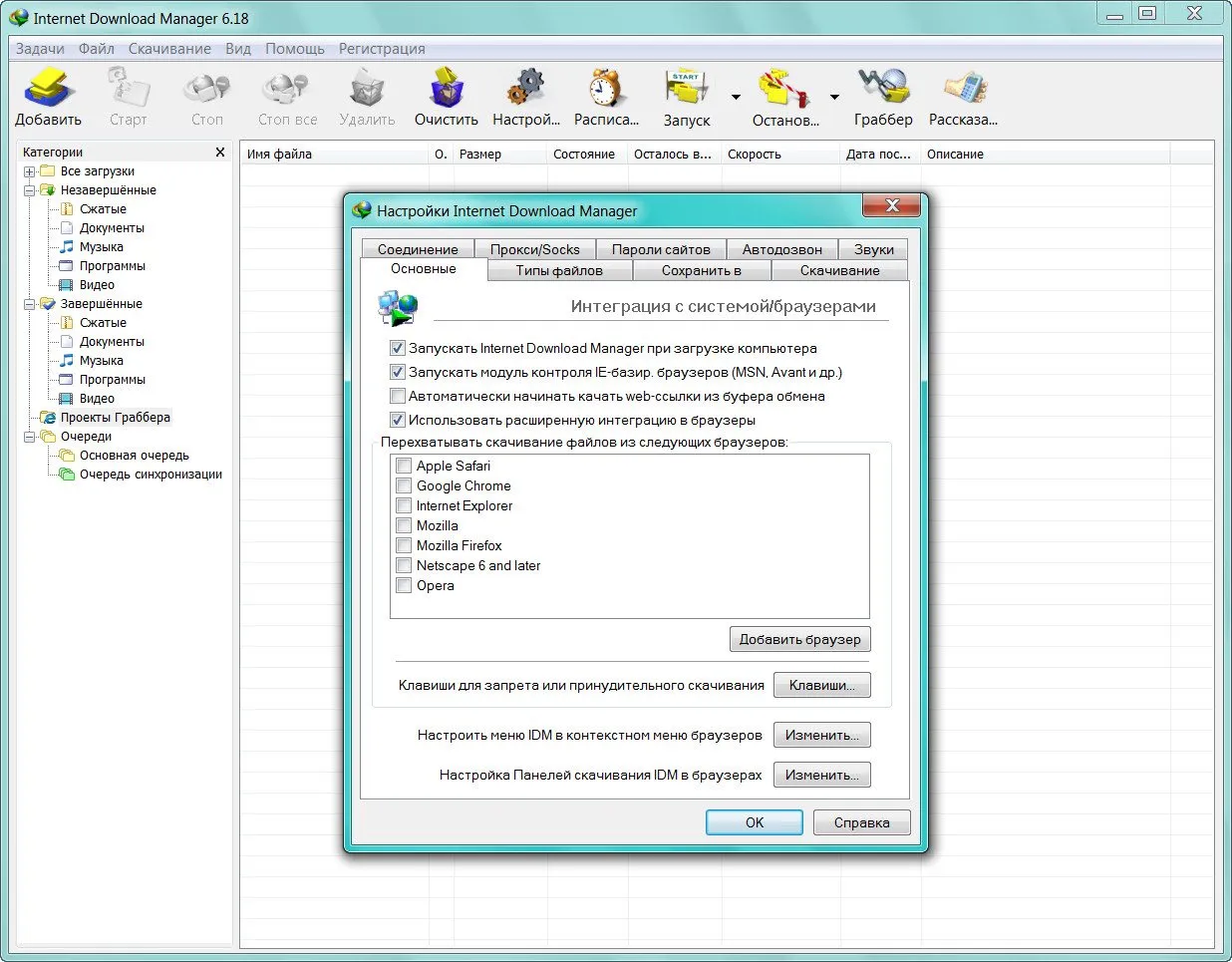Open the Помощь menu

pyautogui.click(x=295, y=49)
